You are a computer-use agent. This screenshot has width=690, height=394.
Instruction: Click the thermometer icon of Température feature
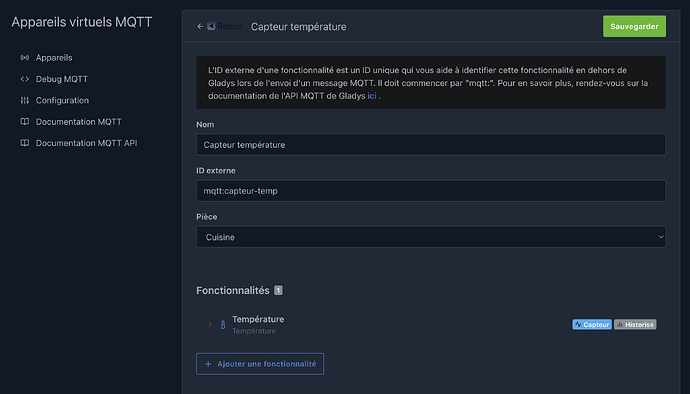(223, 325)
